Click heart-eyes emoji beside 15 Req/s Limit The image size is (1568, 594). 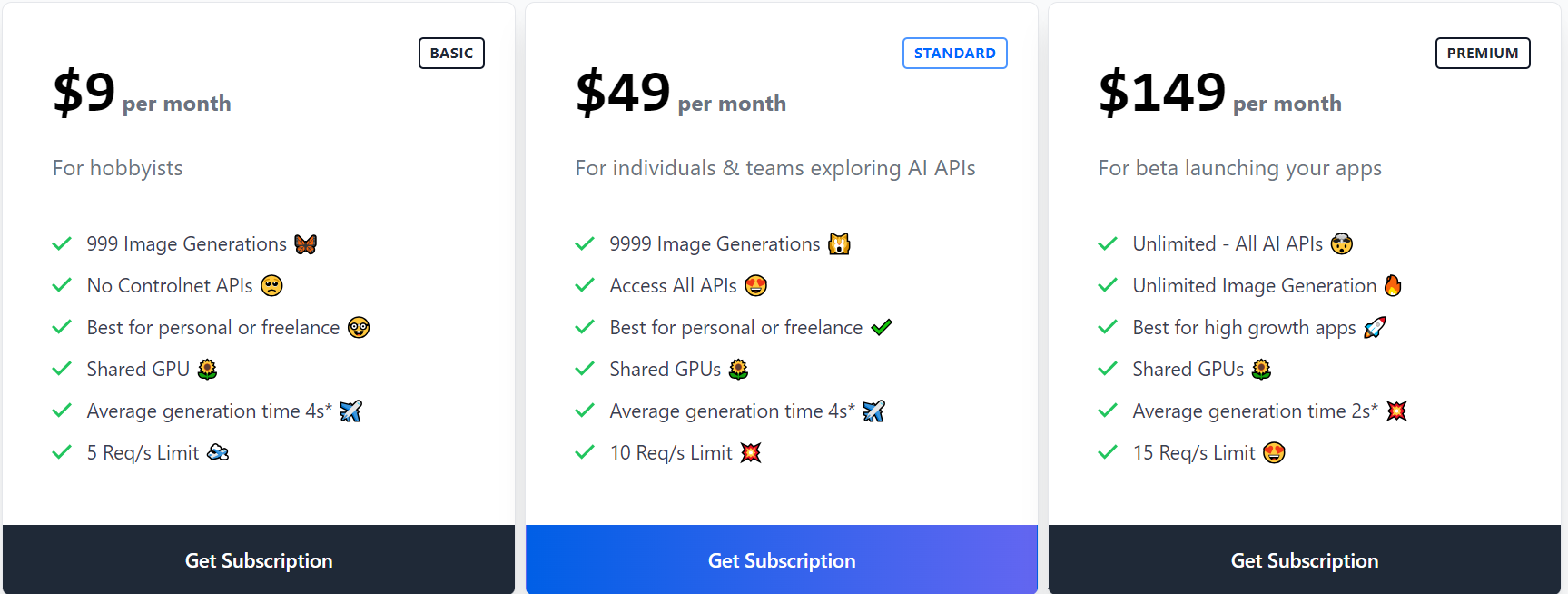coord(1274,452)
